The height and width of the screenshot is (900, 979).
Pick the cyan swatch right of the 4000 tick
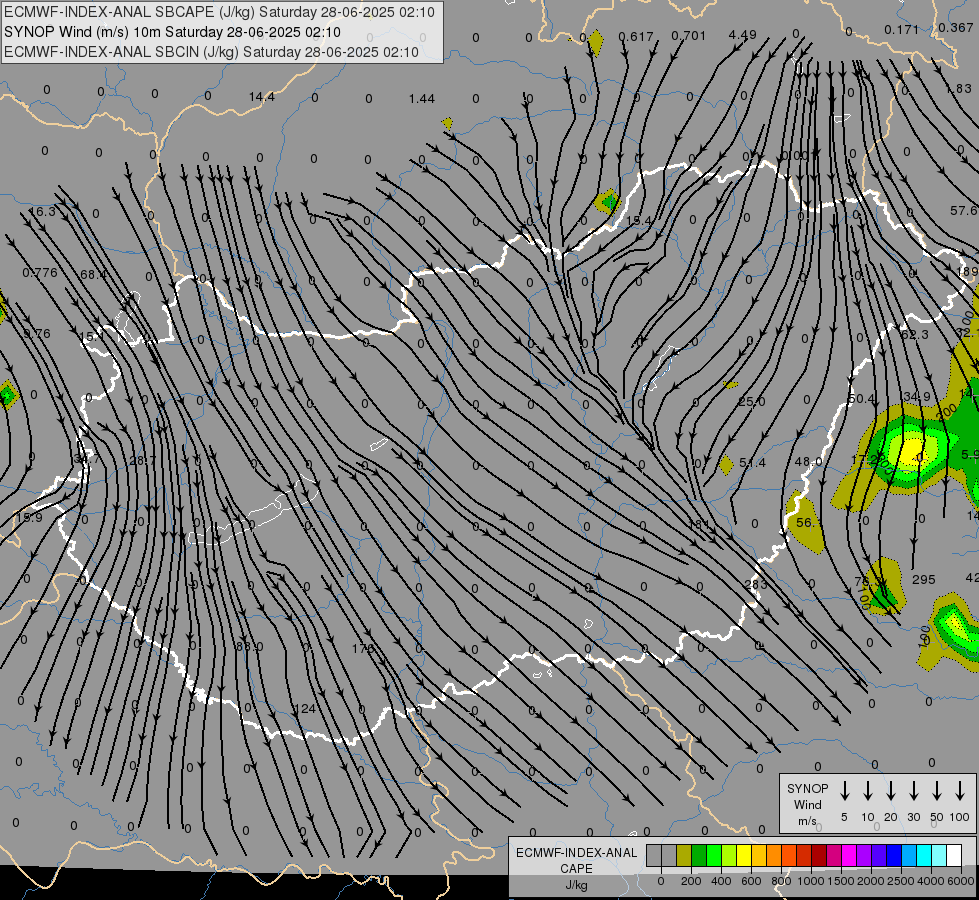(x=938, y=856)
